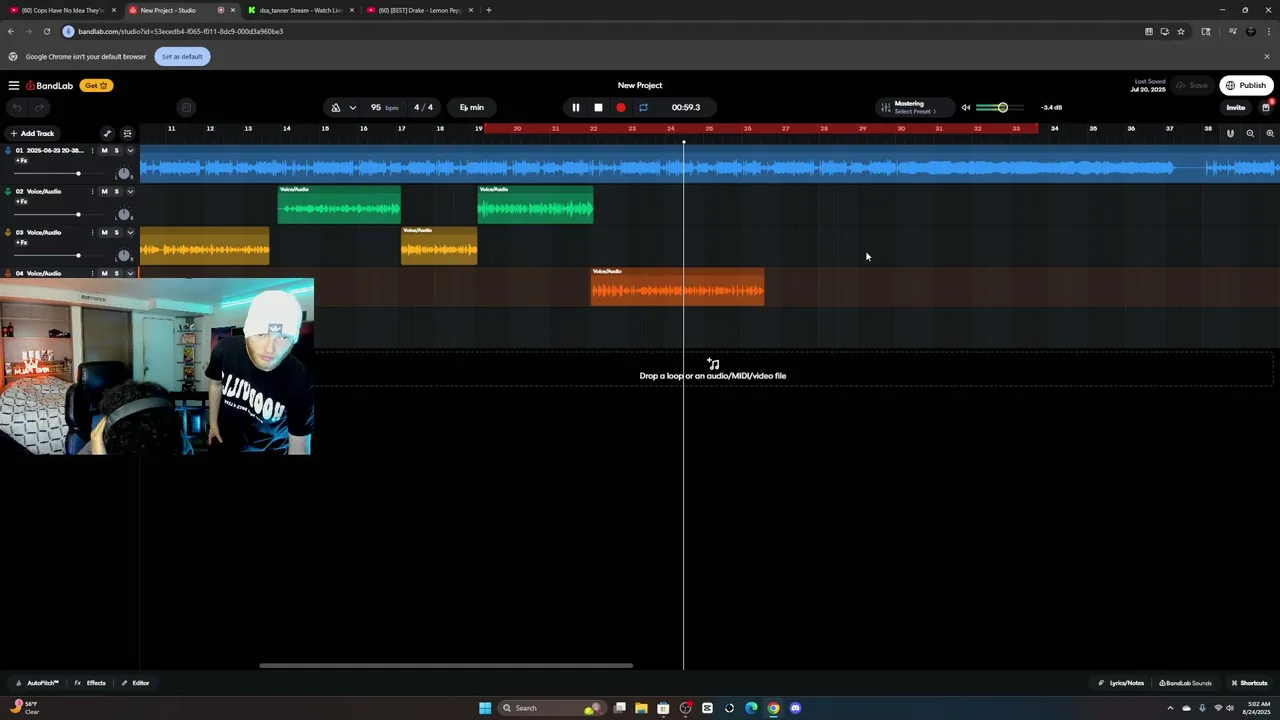Select track 03 microphone icon
The image size is (1280, 720).
pyautogui.click(x=8, y=232)
